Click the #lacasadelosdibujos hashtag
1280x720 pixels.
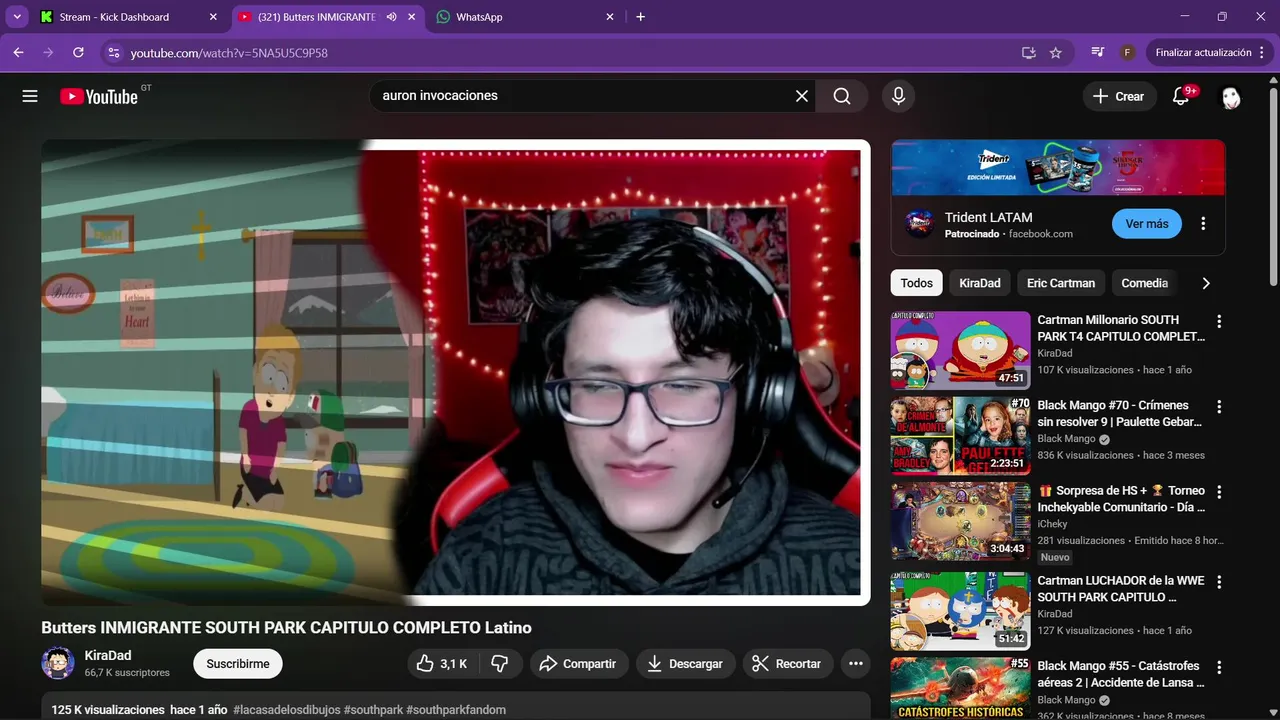287,710
